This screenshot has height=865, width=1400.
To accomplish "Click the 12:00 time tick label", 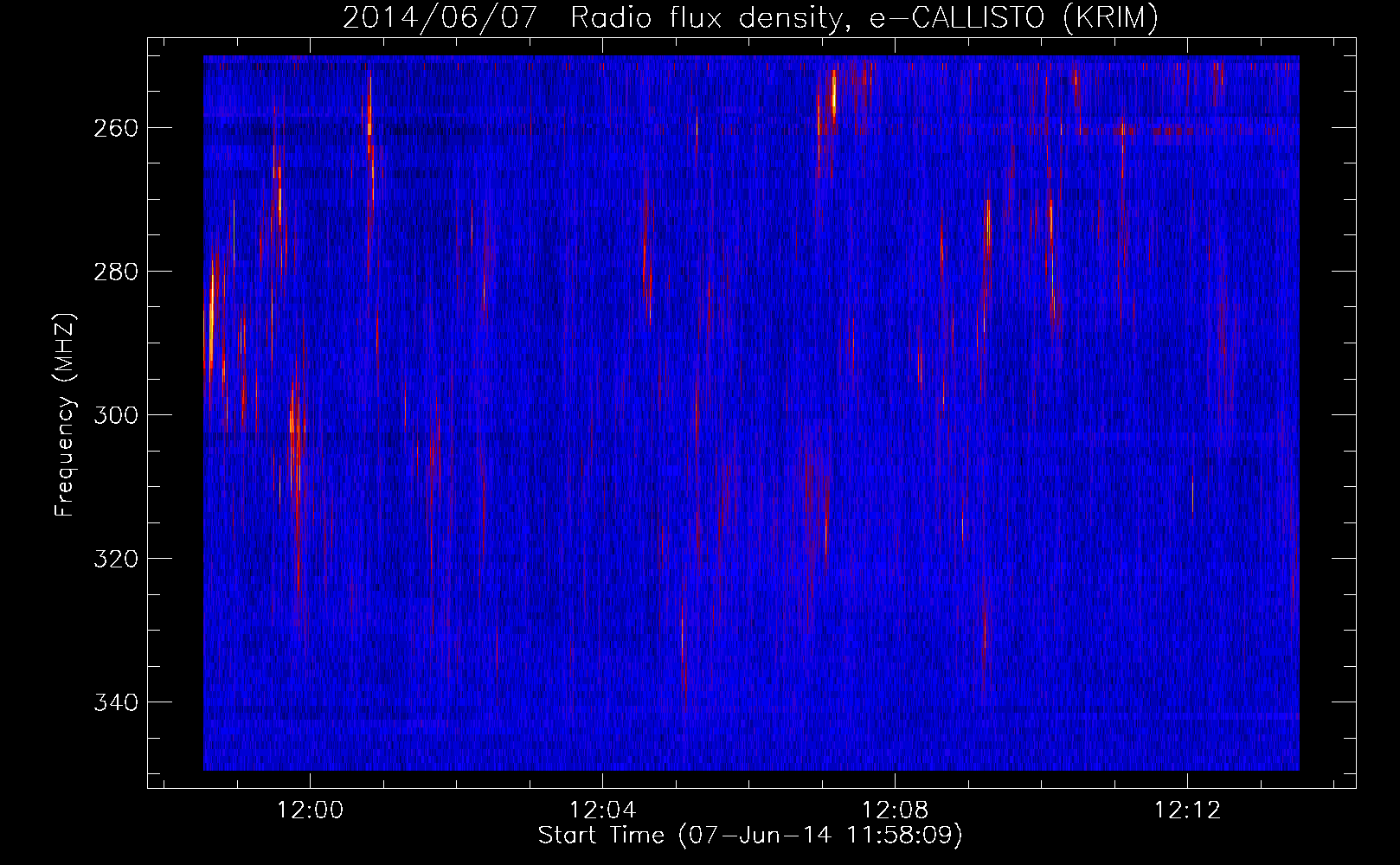I will (310, 811).
